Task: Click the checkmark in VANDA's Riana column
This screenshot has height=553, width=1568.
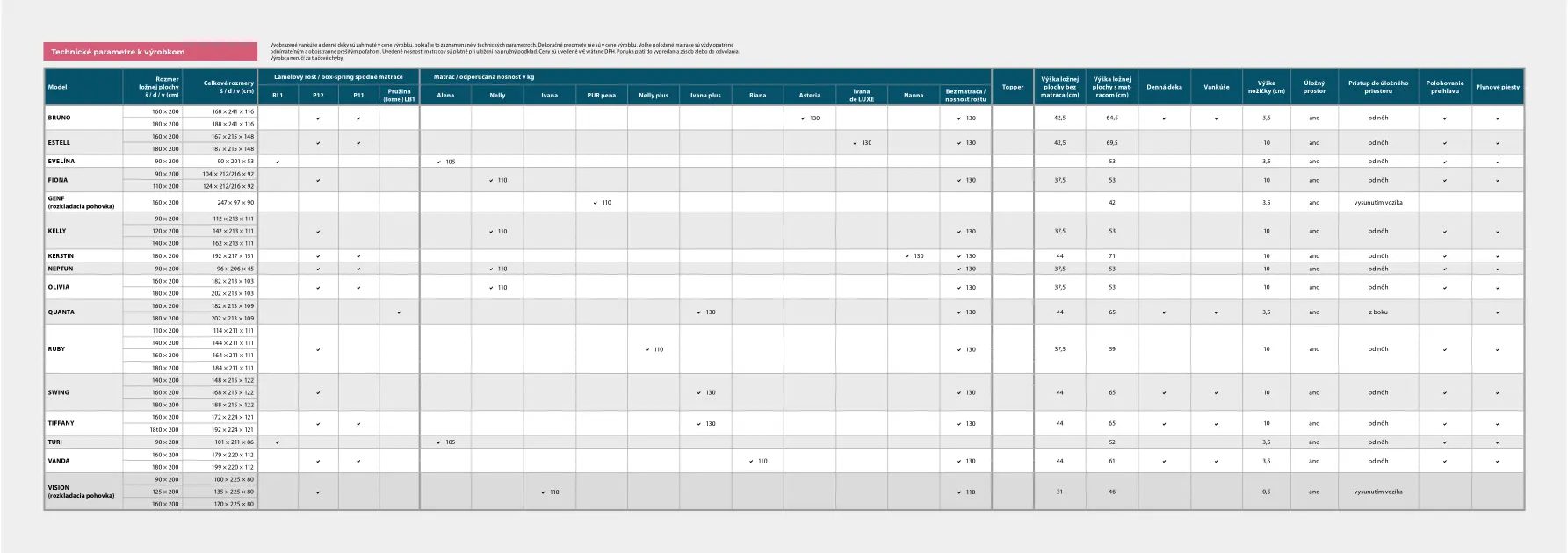Action: click(x=751, y=461)
